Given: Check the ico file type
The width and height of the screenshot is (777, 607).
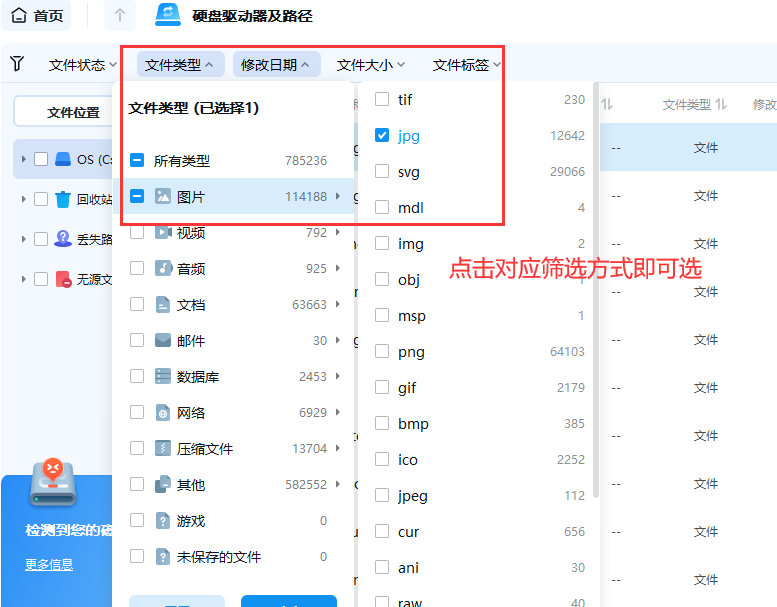Looking at the screenshot, I should pos(382,459).
